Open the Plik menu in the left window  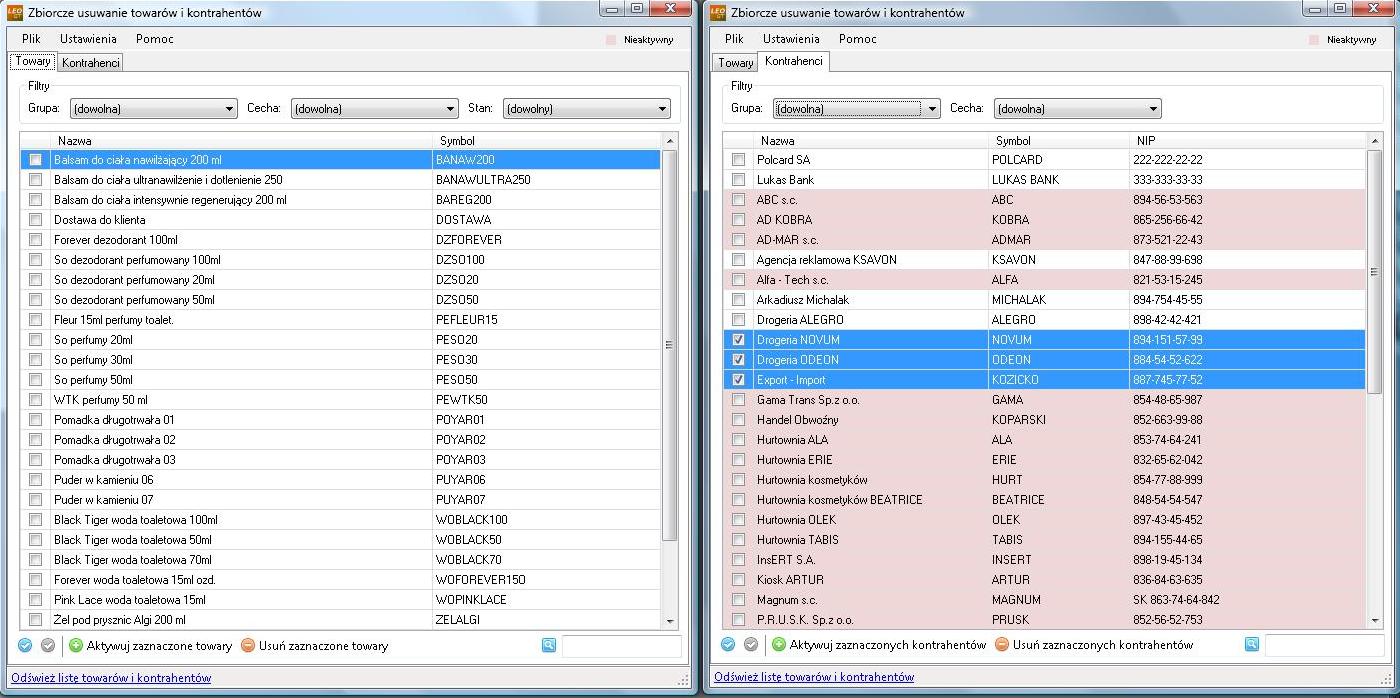32,39
